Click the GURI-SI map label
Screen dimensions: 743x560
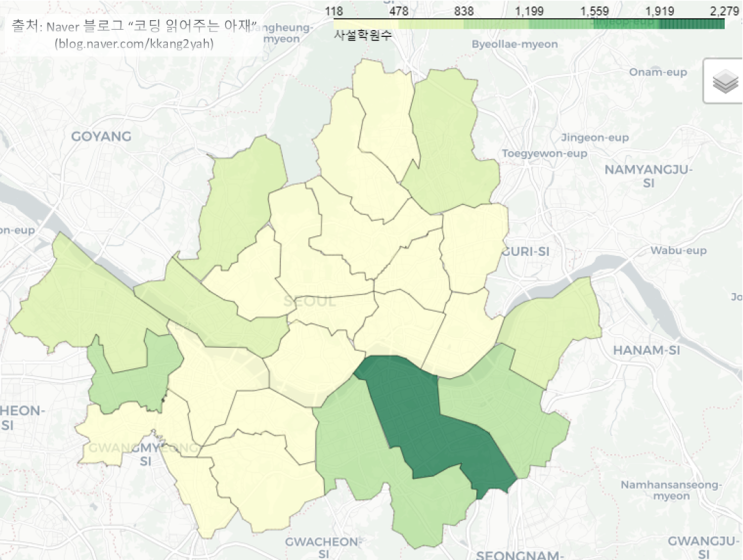tap(526, 251)
